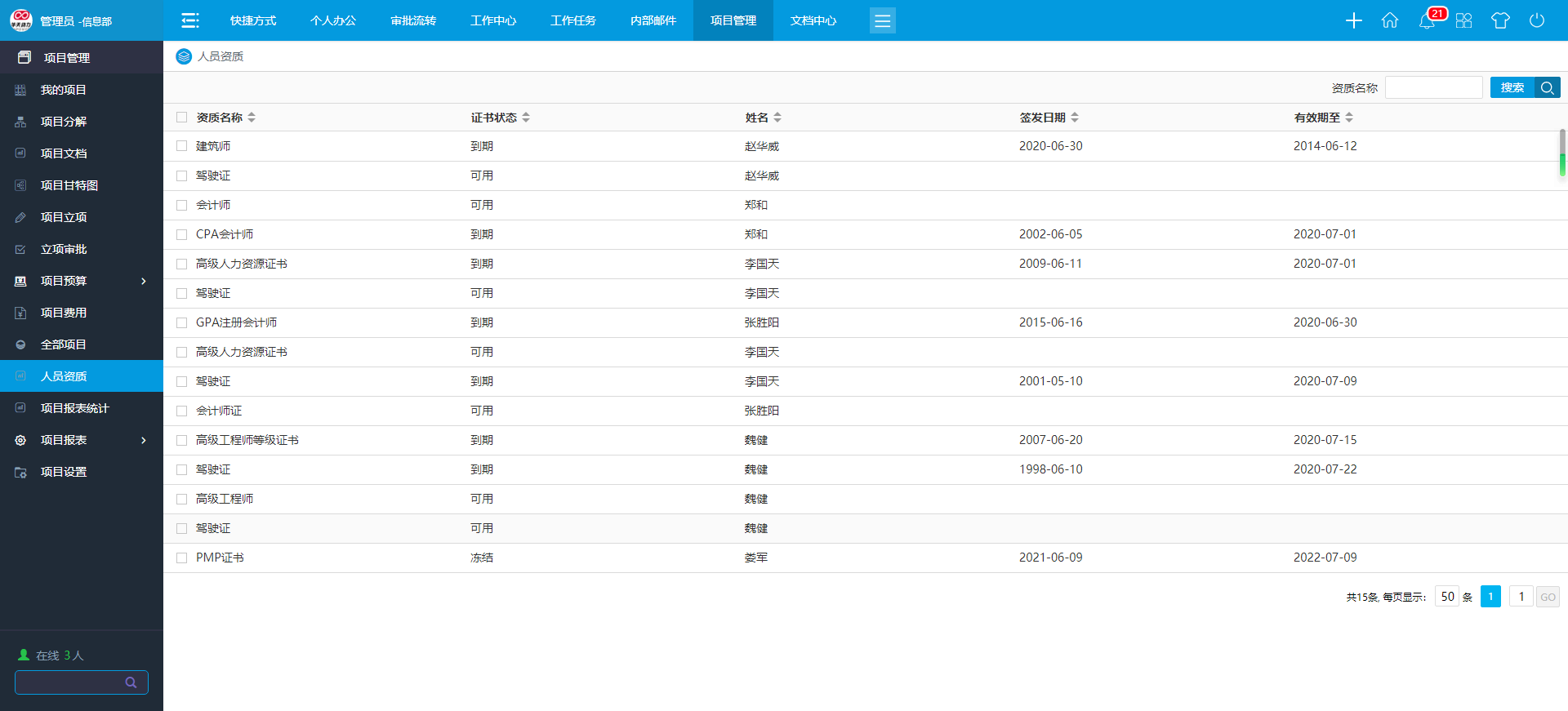Open the app grid icon in header
The height and width of the screenshot is (711, 1568).
(1463, 20)
